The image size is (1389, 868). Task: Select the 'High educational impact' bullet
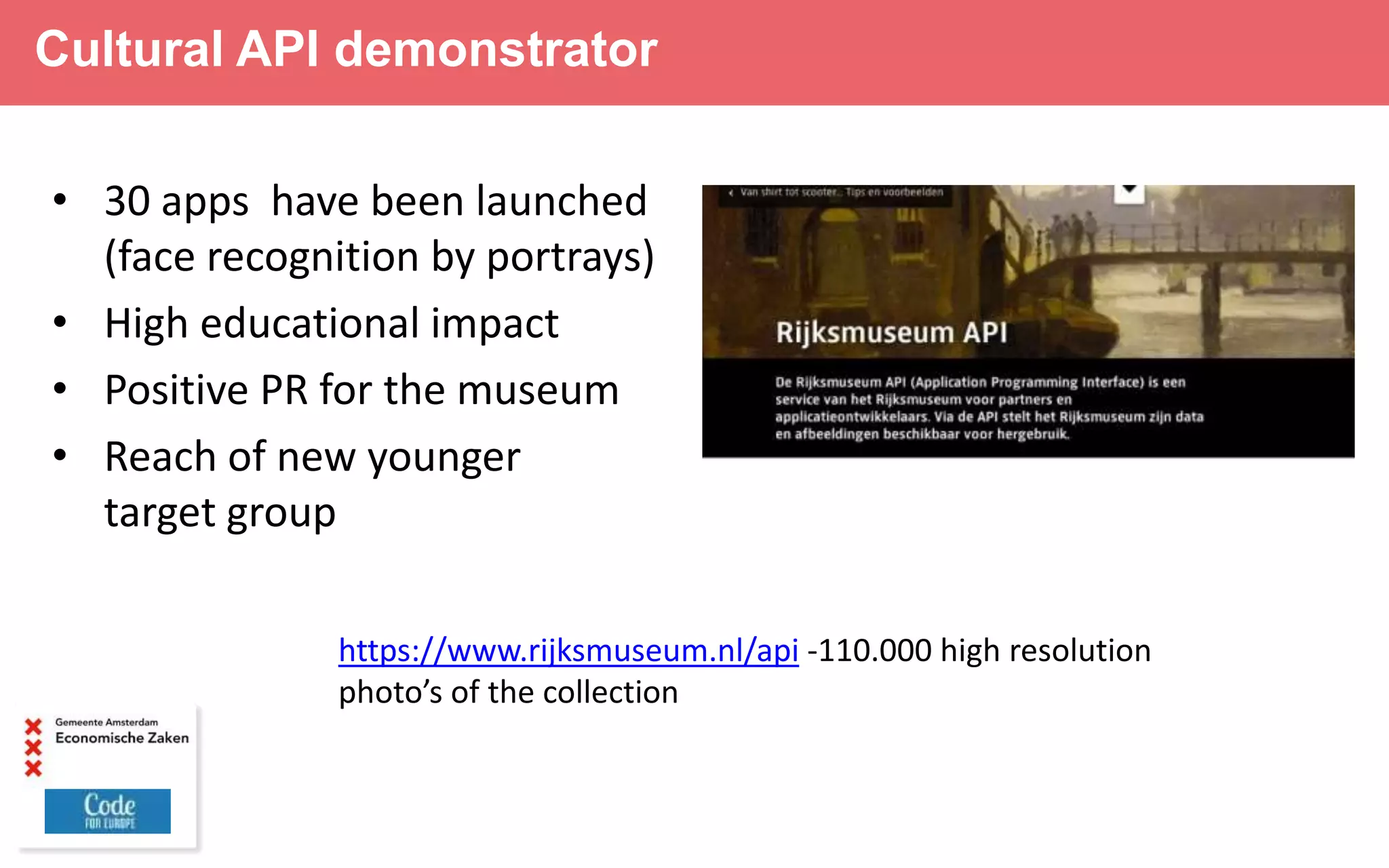click(x=332, y=323)
